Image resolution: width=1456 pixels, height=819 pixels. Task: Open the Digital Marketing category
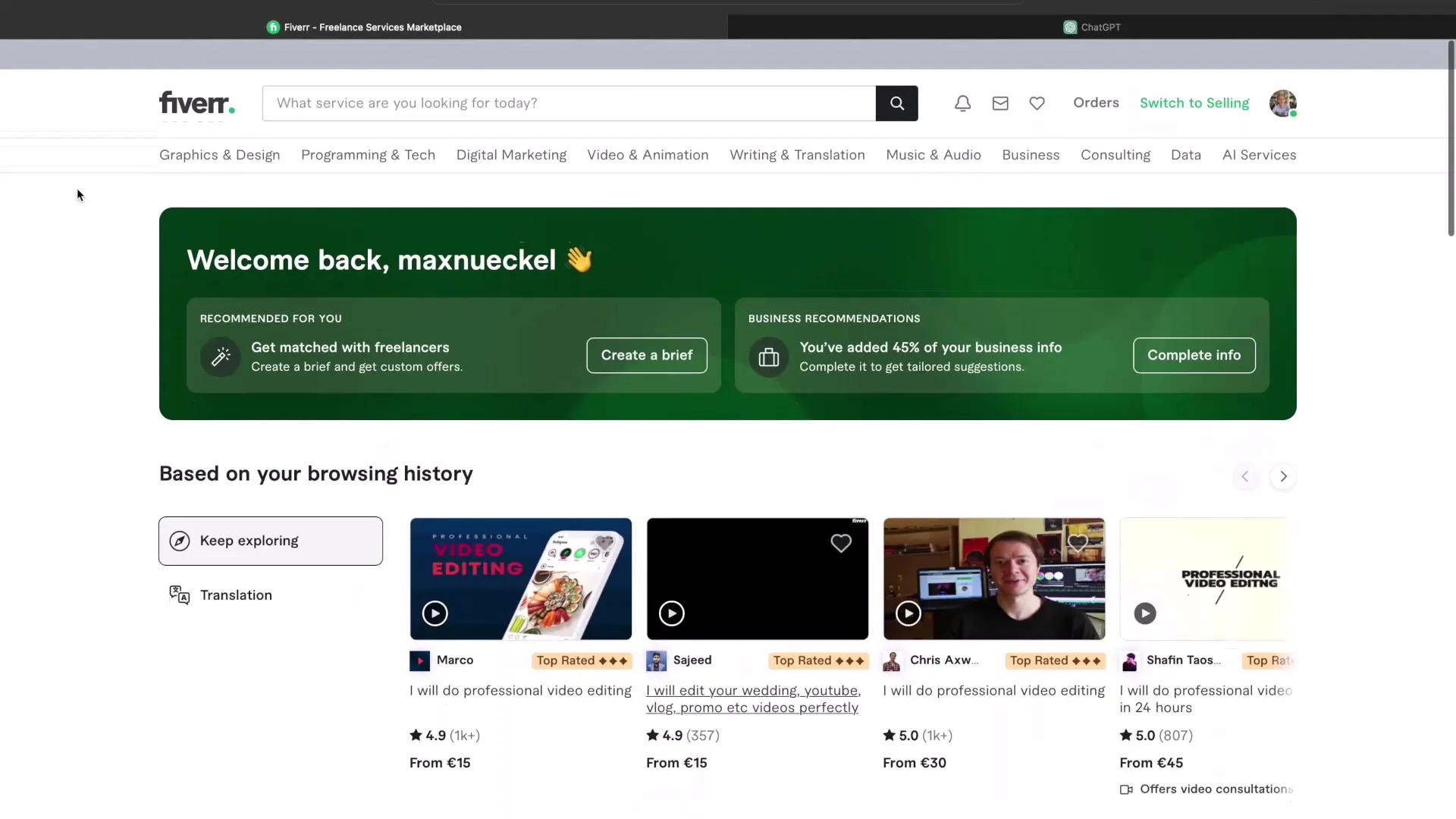point(511,155)
